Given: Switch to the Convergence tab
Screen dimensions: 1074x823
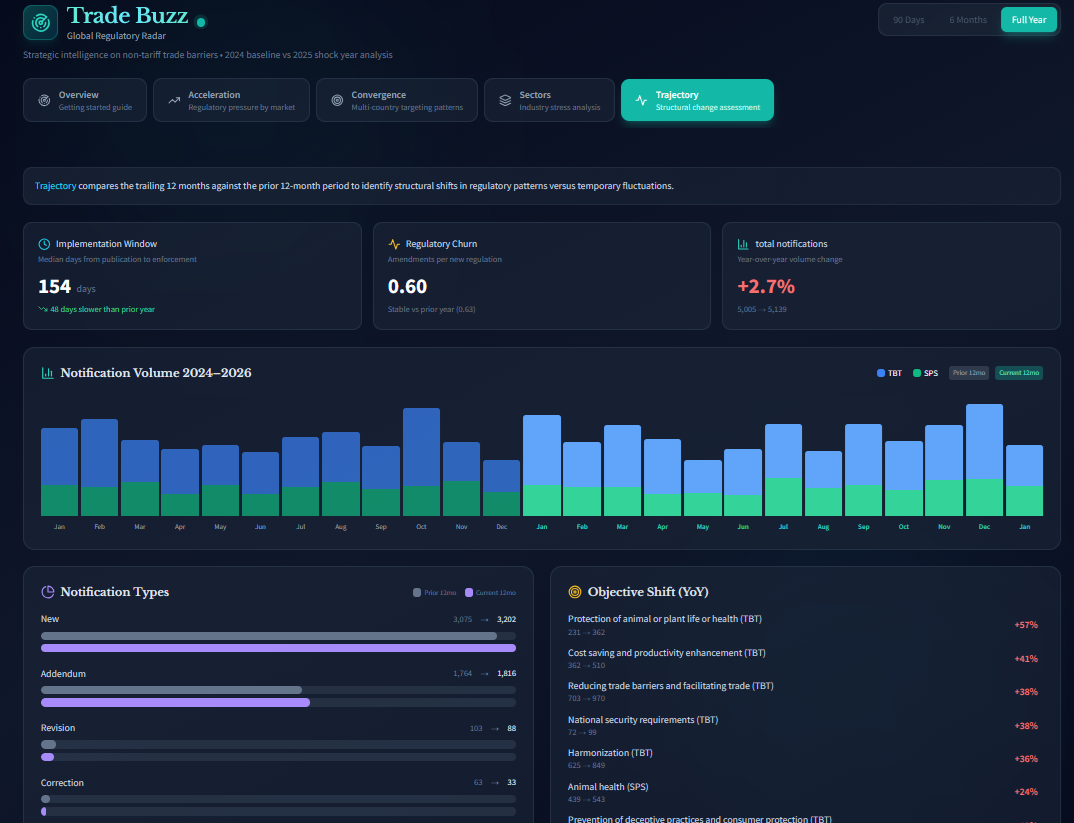Looking at the screenshot, I should click(x=396, y=100).
